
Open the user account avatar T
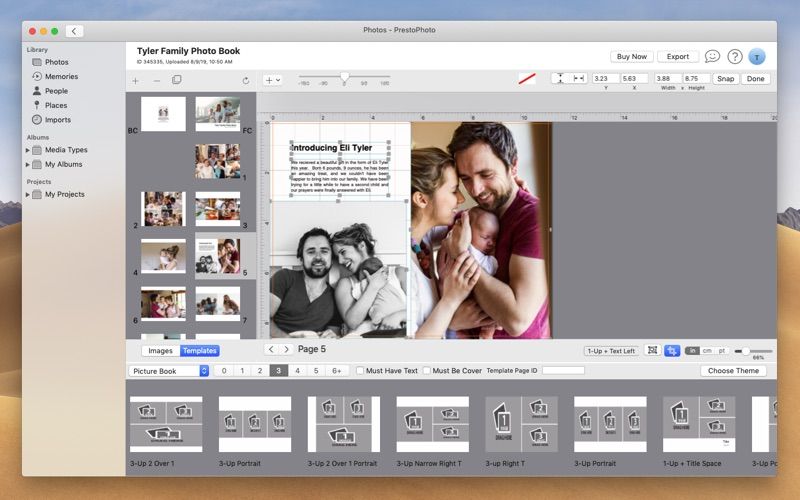(757, 57)
